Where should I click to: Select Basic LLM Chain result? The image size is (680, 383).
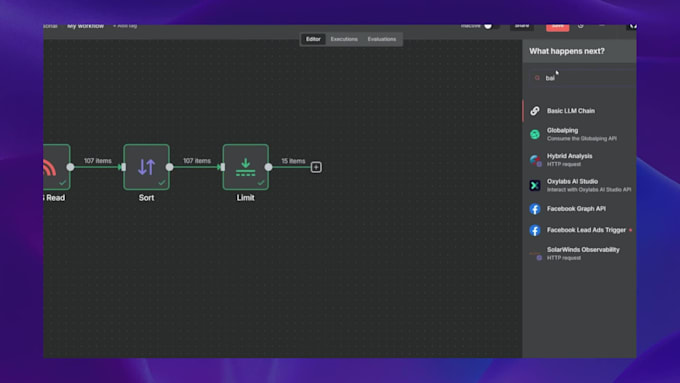tap(579, 111)
